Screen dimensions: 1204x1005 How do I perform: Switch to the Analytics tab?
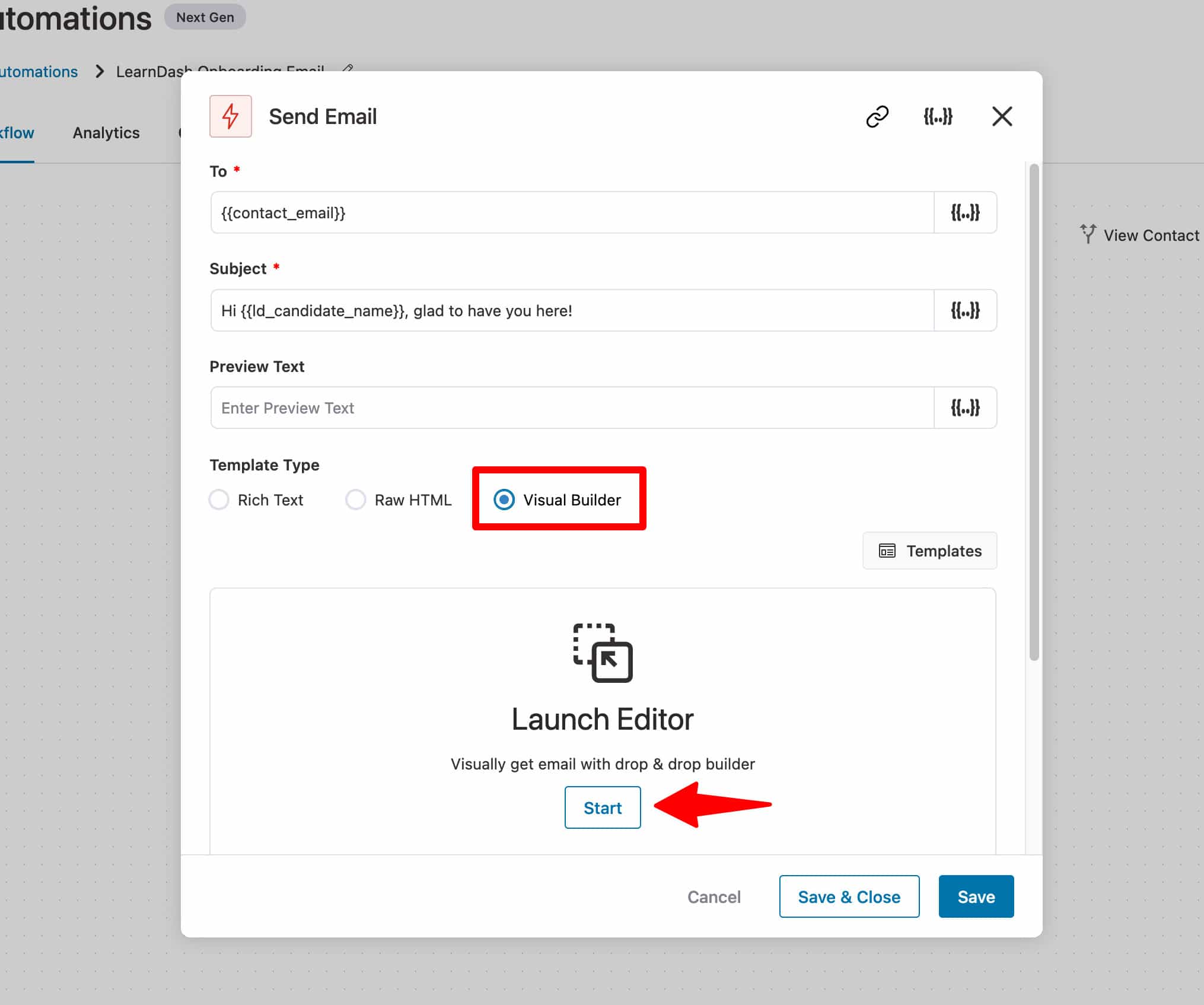(x=106, y=132)
